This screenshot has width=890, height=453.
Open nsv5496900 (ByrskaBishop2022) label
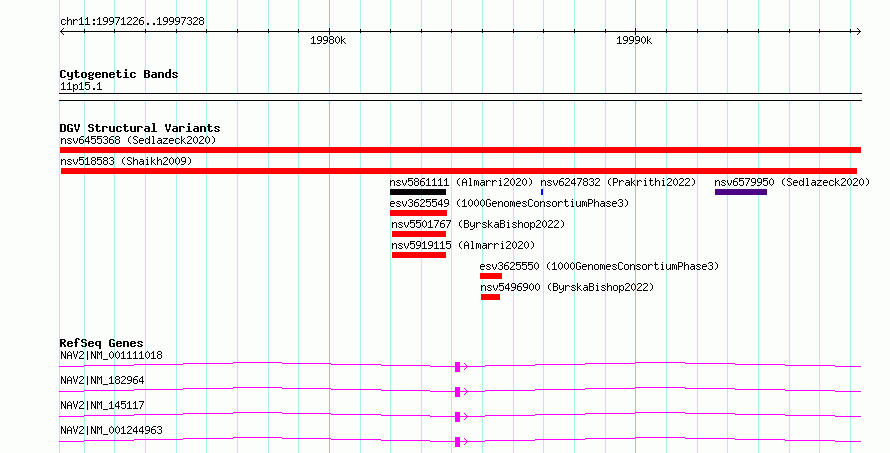567,287
